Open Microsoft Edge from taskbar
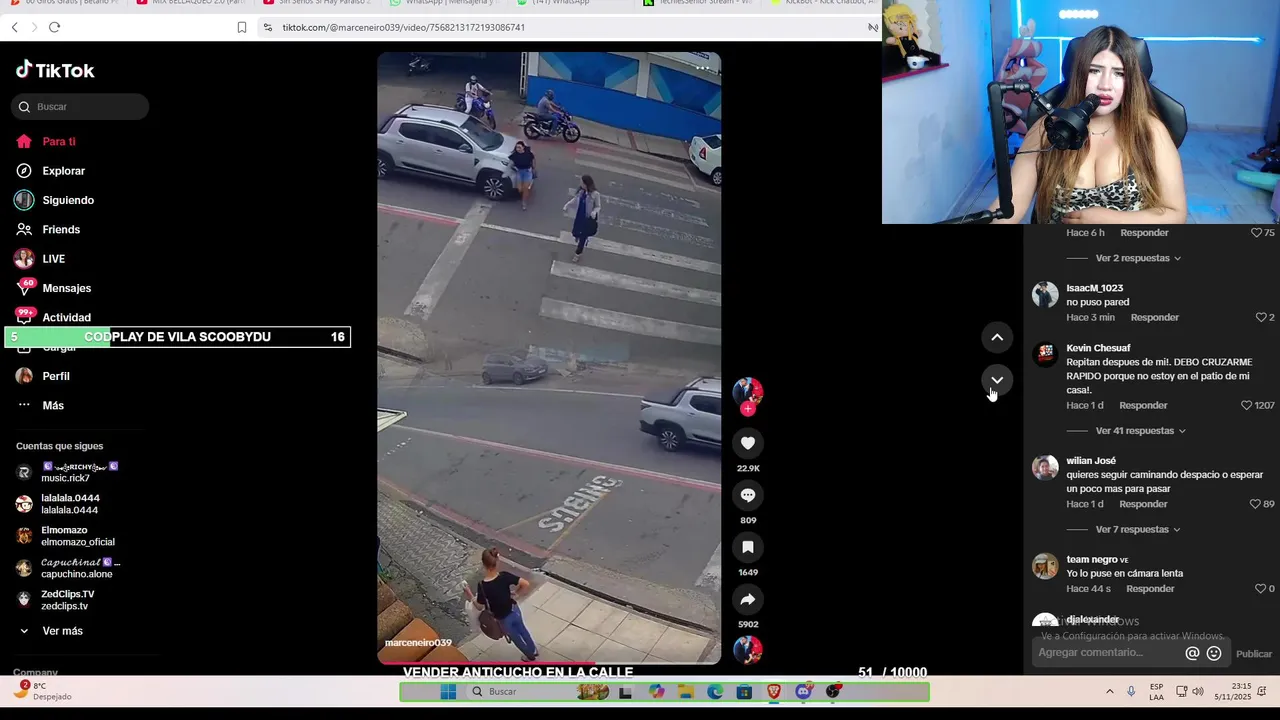 tap(715, 692)
